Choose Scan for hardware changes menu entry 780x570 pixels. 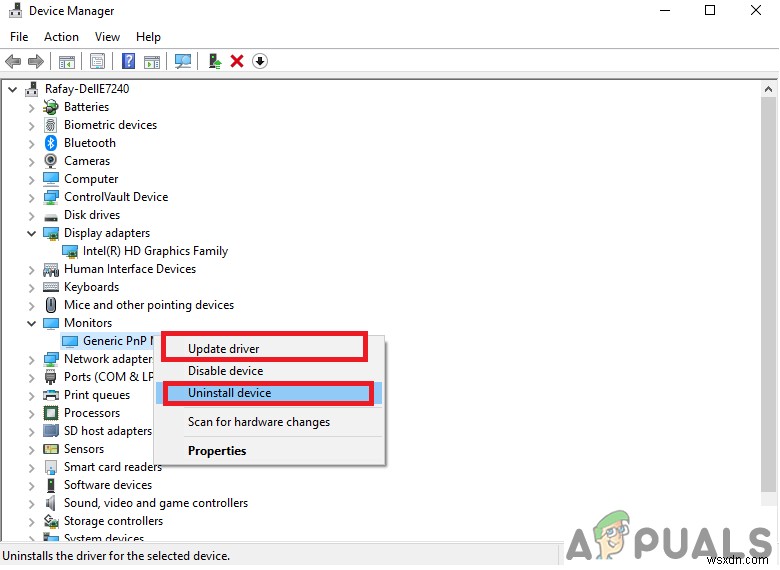click(269, 422)
